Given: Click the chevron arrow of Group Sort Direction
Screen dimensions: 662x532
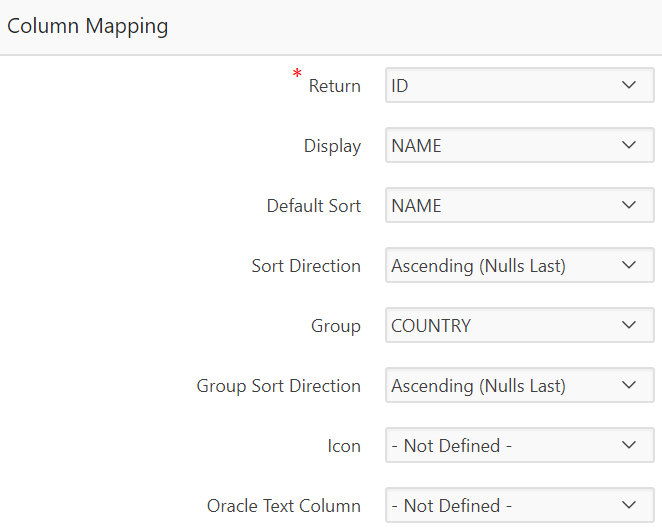Looking at the screenshot, I should [629, 386].
